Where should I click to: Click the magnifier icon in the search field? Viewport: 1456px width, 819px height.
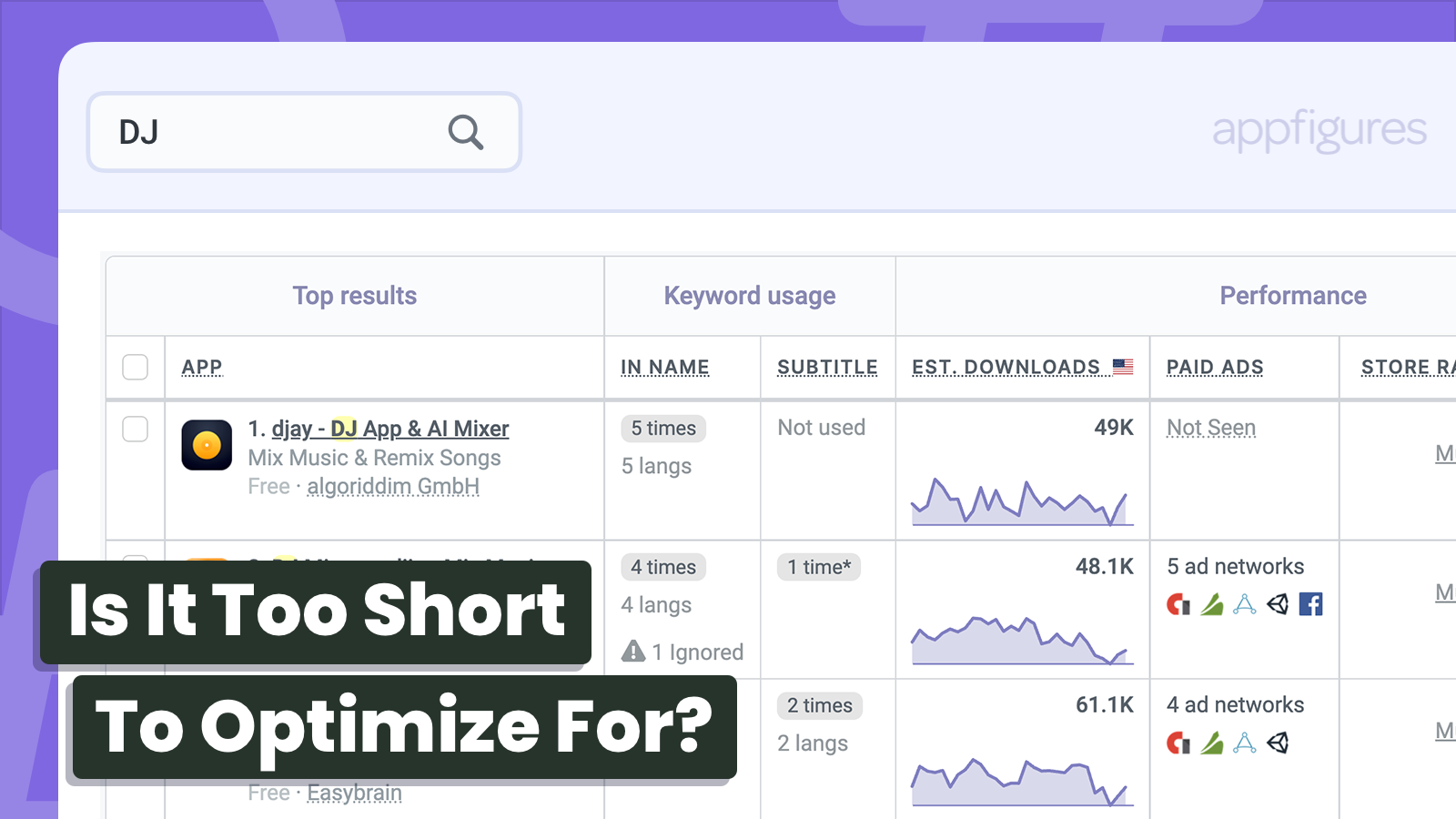click(x=466, y=132)
